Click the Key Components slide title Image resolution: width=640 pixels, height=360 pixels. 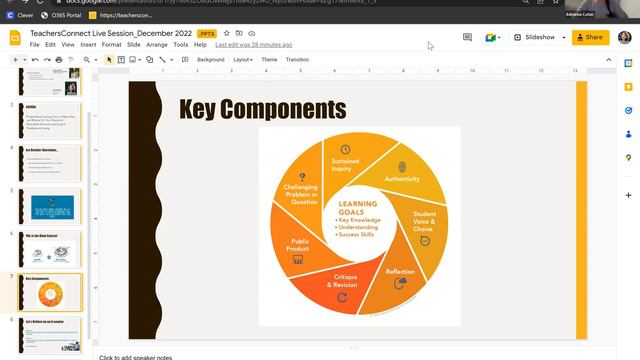click(x=263, y=109)
